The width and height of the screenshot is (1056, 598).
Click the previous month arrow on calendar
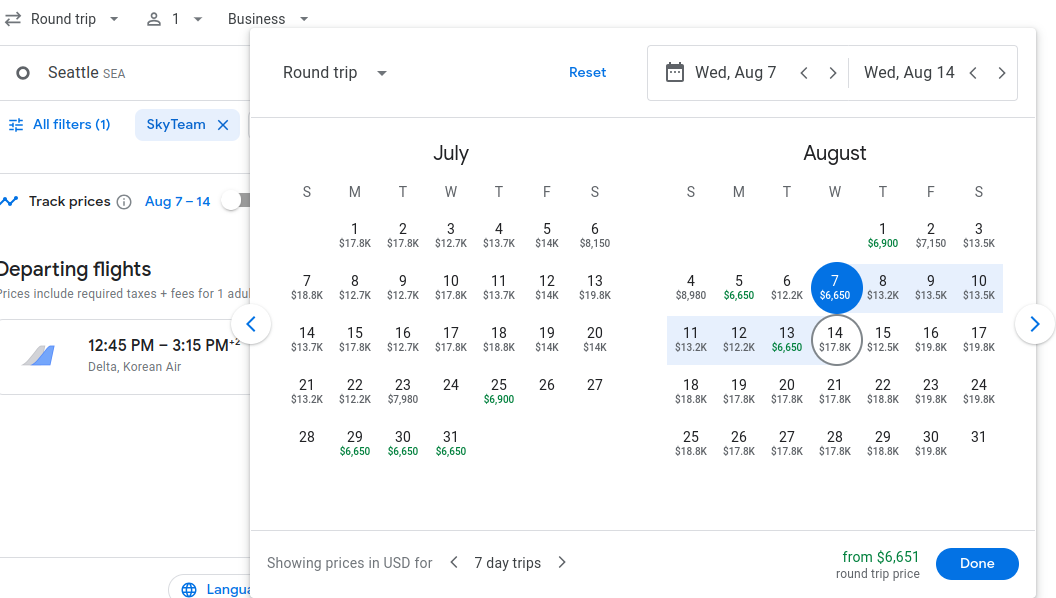[251, 324]
